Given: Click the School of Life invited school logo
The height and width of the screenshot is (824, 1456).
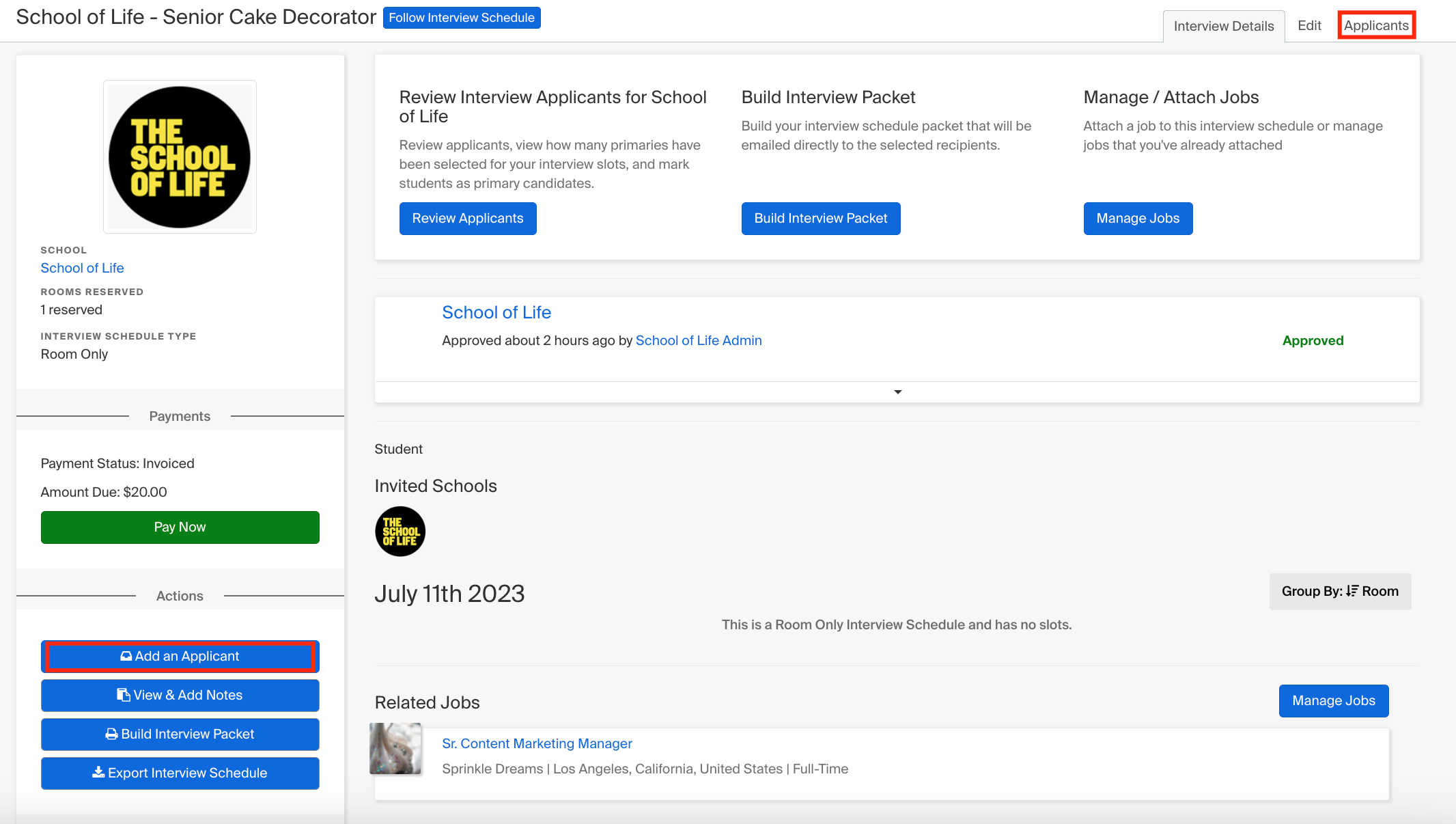Looking at the screenshot, I should [400, 532].
